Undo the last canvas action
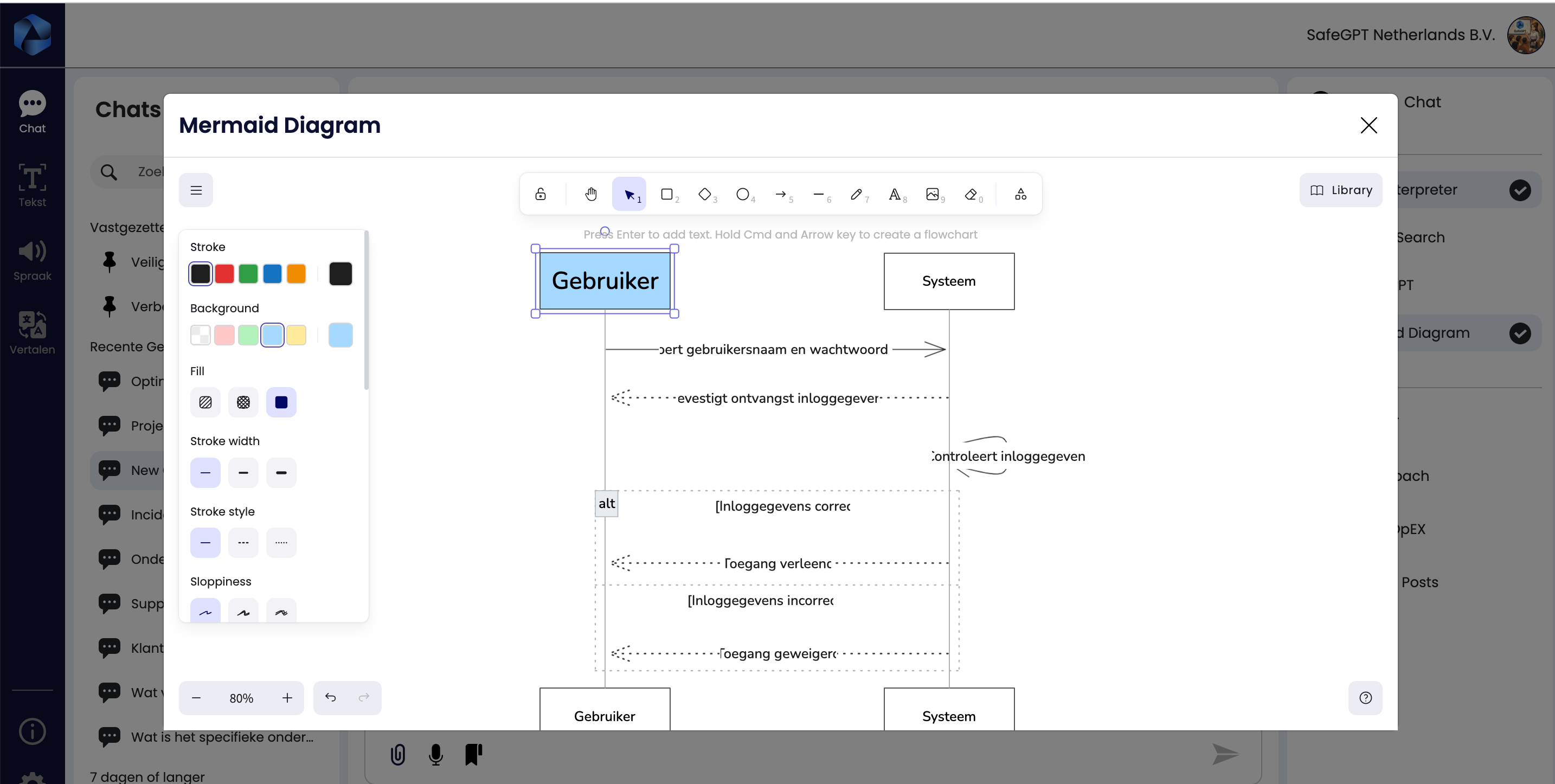The image size is (1555, 784). pos(330,698)
